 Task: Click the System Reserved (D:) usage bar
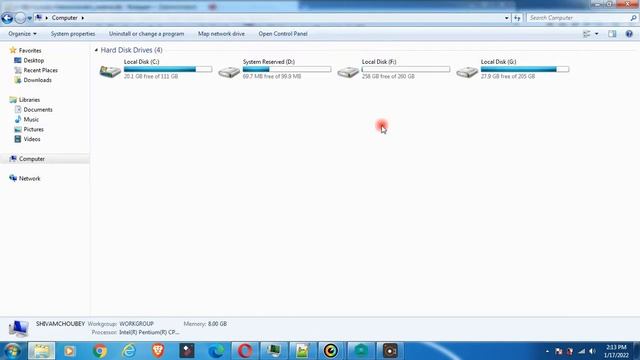287,69
